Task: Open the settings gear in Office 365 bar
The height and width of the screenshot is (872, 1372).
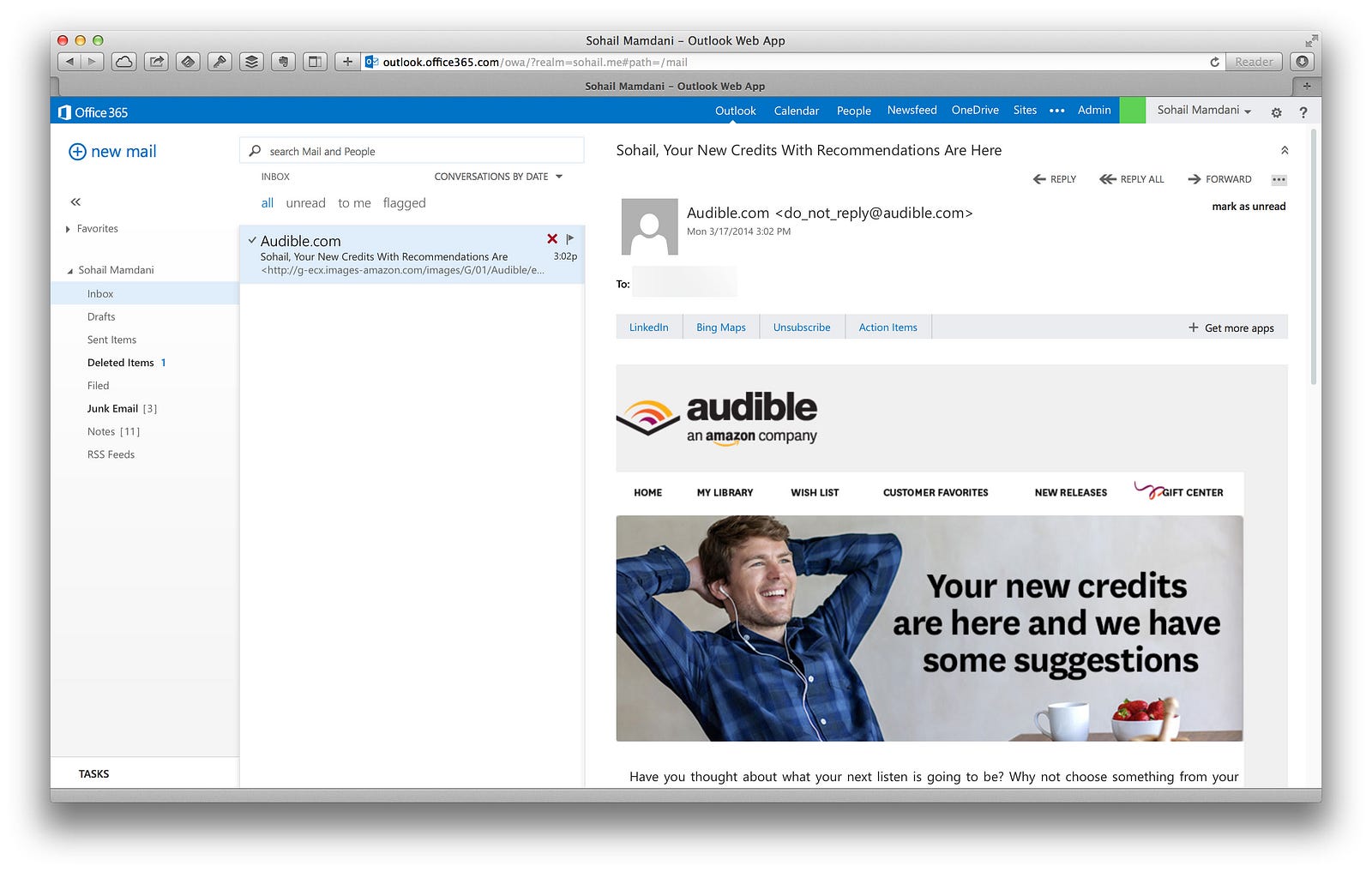Action: [1276, 112]
